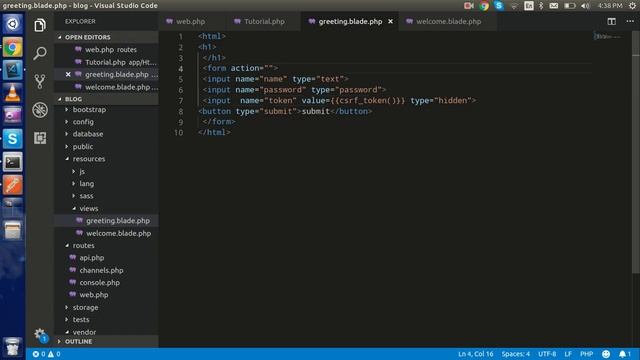Expand the sass folder
This screenshot has width=640, height=360.
point(106,196)
